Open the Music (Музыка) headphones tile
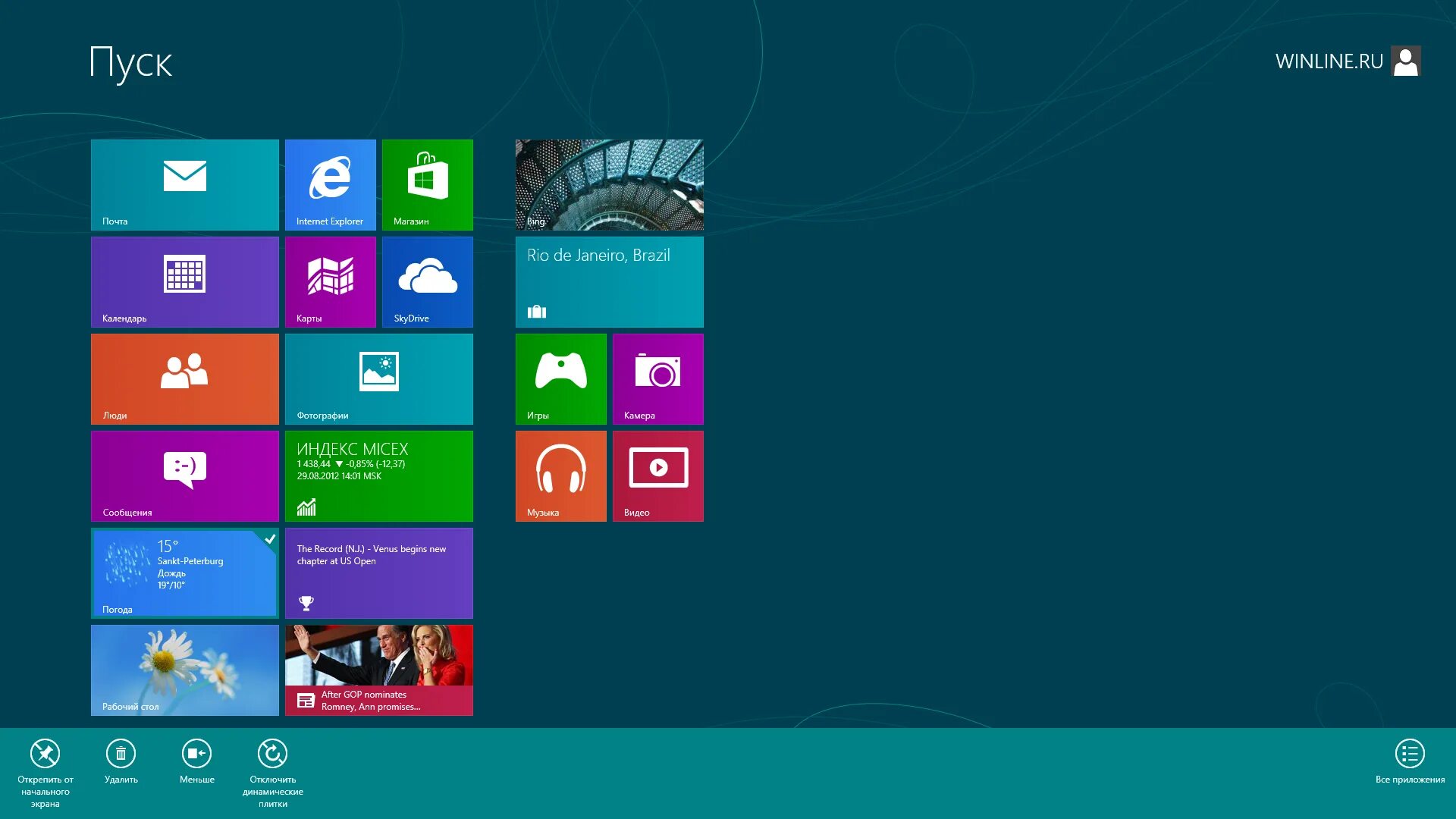Screen dimensions: 1456x819 point(560,475)
